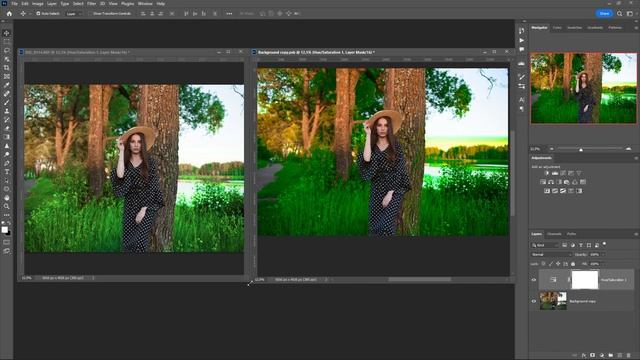Select the Eyedropper tool
The height and width of the screenshot is (360, 640).
click(7, 85)
